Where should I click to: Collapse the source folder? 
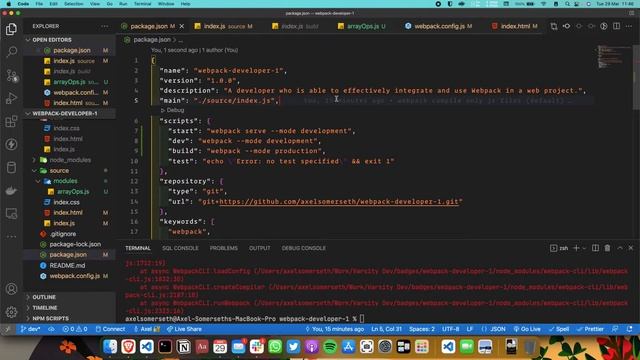click(59, 171)
